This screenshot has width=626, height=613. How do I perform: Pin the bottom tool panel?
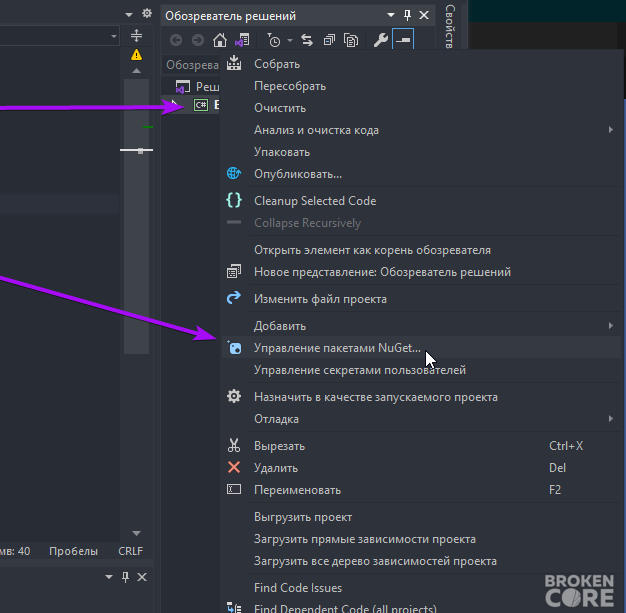[125, 577]
